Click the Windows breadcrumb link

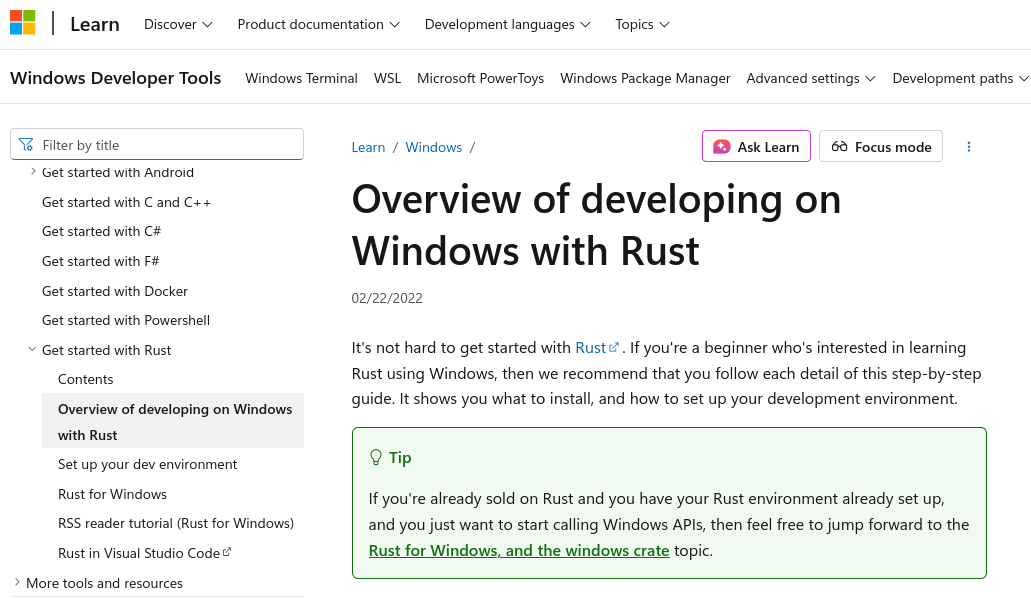[433, 147]
